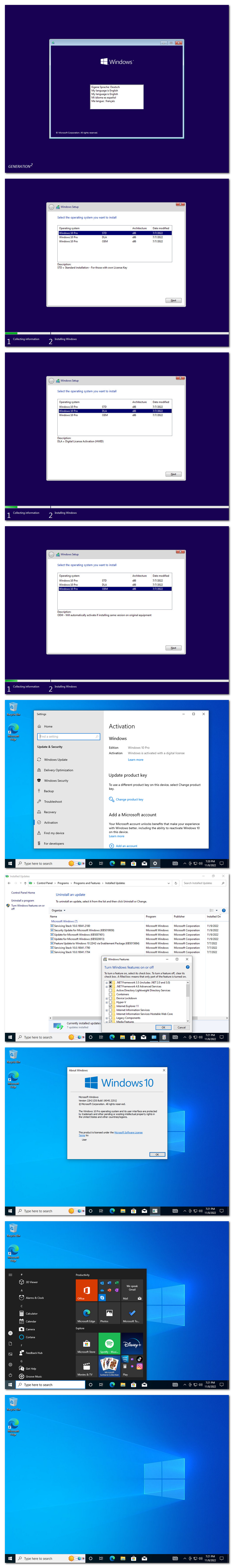Screen dimensions: 234x1568
Task: Click help icon in Windows Features dialog
Action: [x=187, y=967]
